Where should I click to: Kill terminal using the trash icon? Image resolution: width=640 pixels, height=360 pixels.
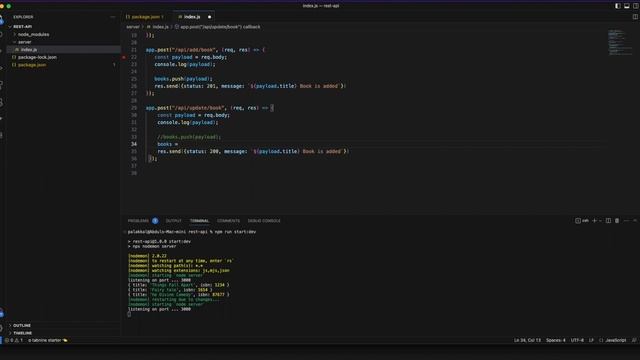coord(617,221)
